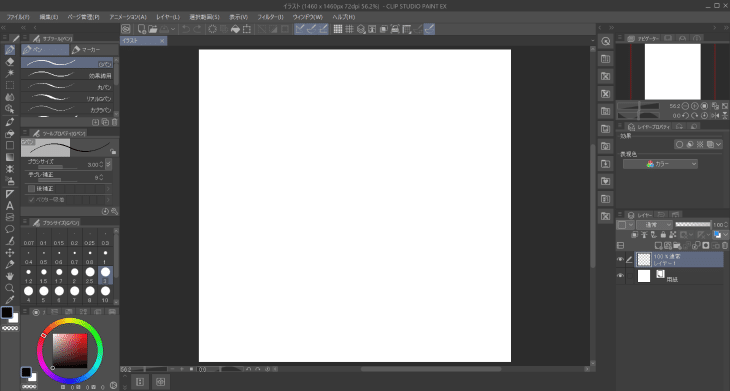This screenshot has width=730, height=391.
Task: Open the レイヤー(L) menu
Action: pyautogui.click(x=168, y=17)
